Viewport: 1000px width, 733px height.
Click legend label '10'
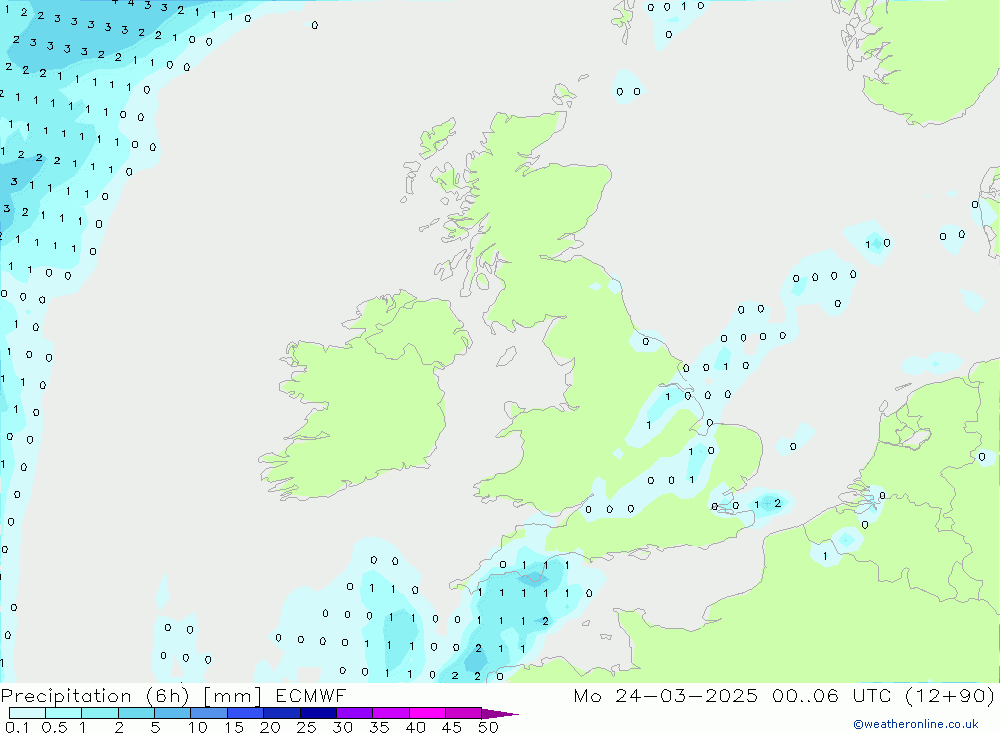point(198,727)
